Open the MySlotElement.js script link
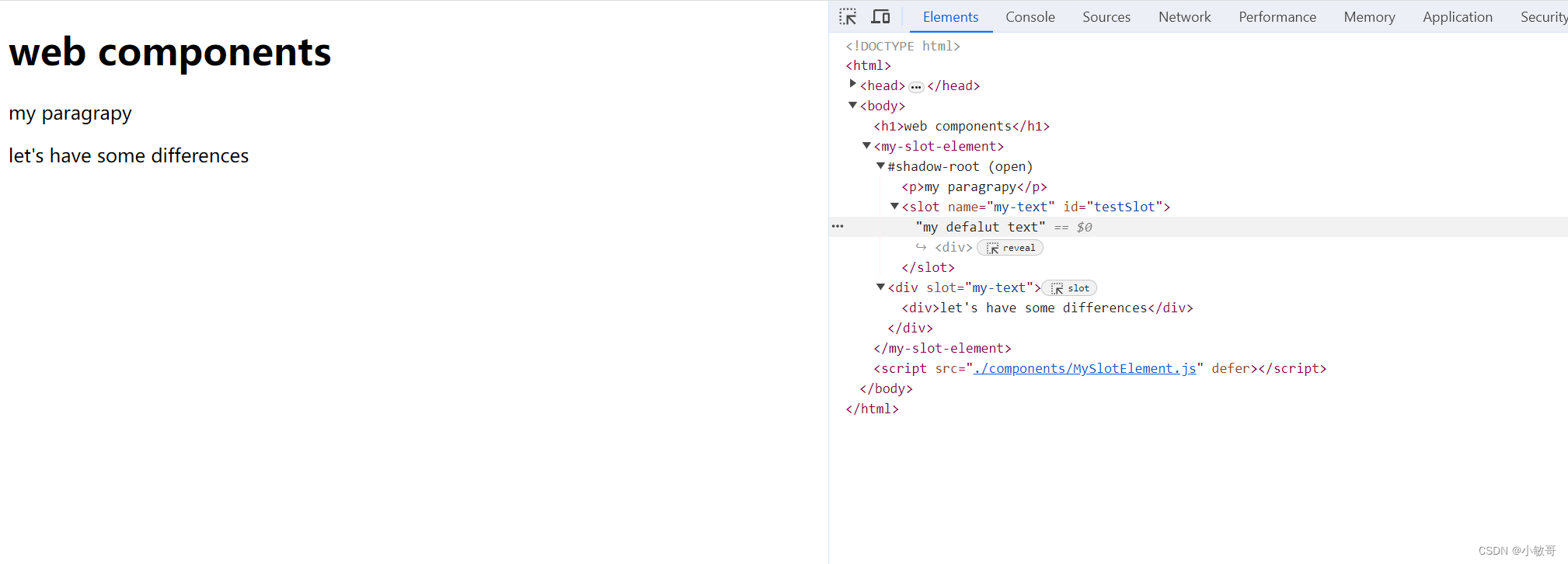This screenshot has height=564, width=1568. (x=1085, y=368)
